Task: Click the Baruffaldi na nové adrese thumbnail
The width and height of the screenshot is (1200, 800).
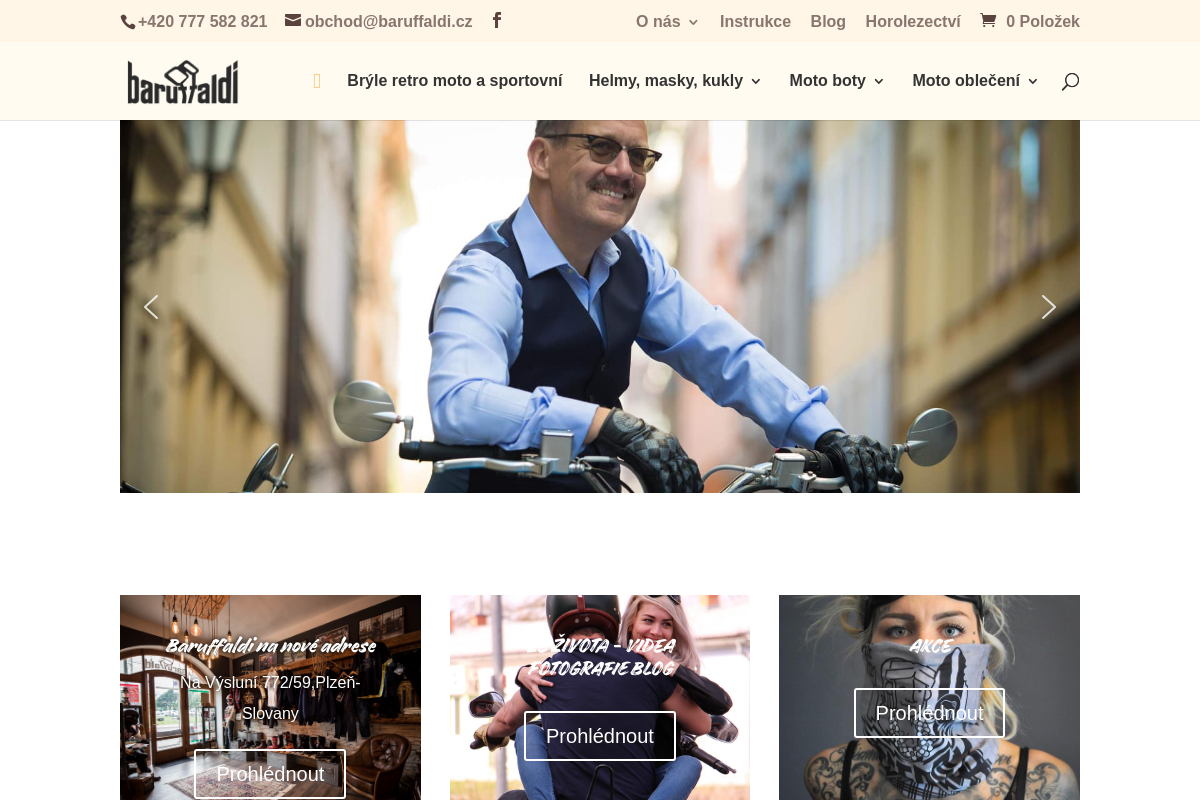Action: (x=270, y=697)
